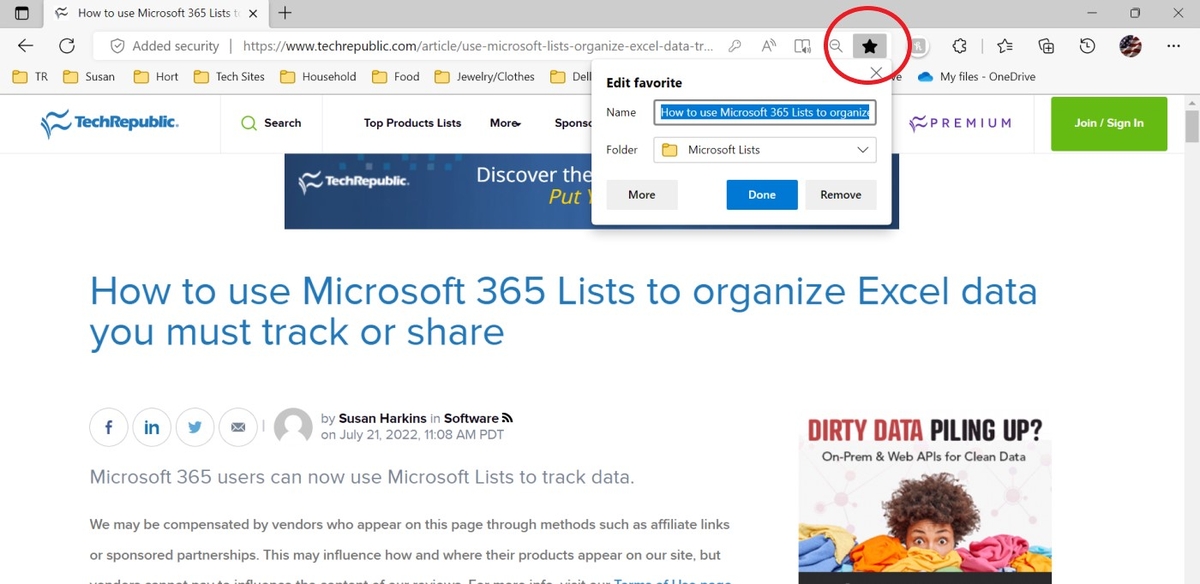
Task: Click the browser profile avatar
Action: coord(1131,46)
